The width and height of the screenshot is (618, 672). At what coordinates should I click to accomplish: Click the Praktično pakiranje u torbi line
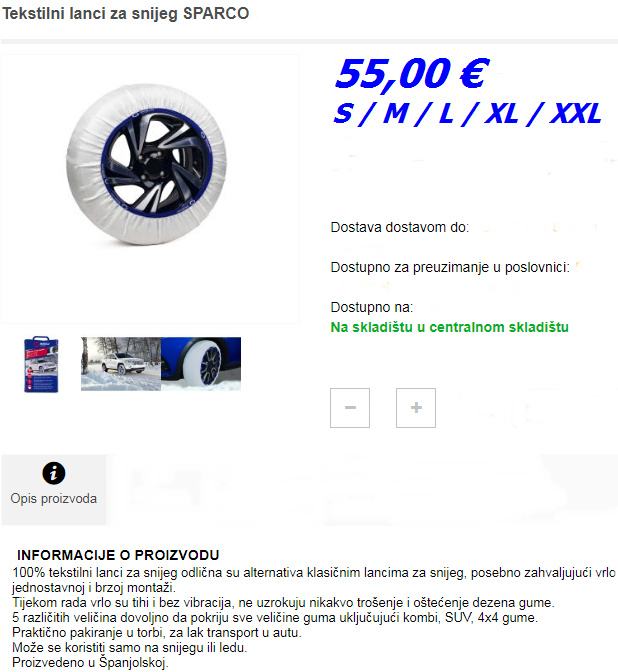157,633
